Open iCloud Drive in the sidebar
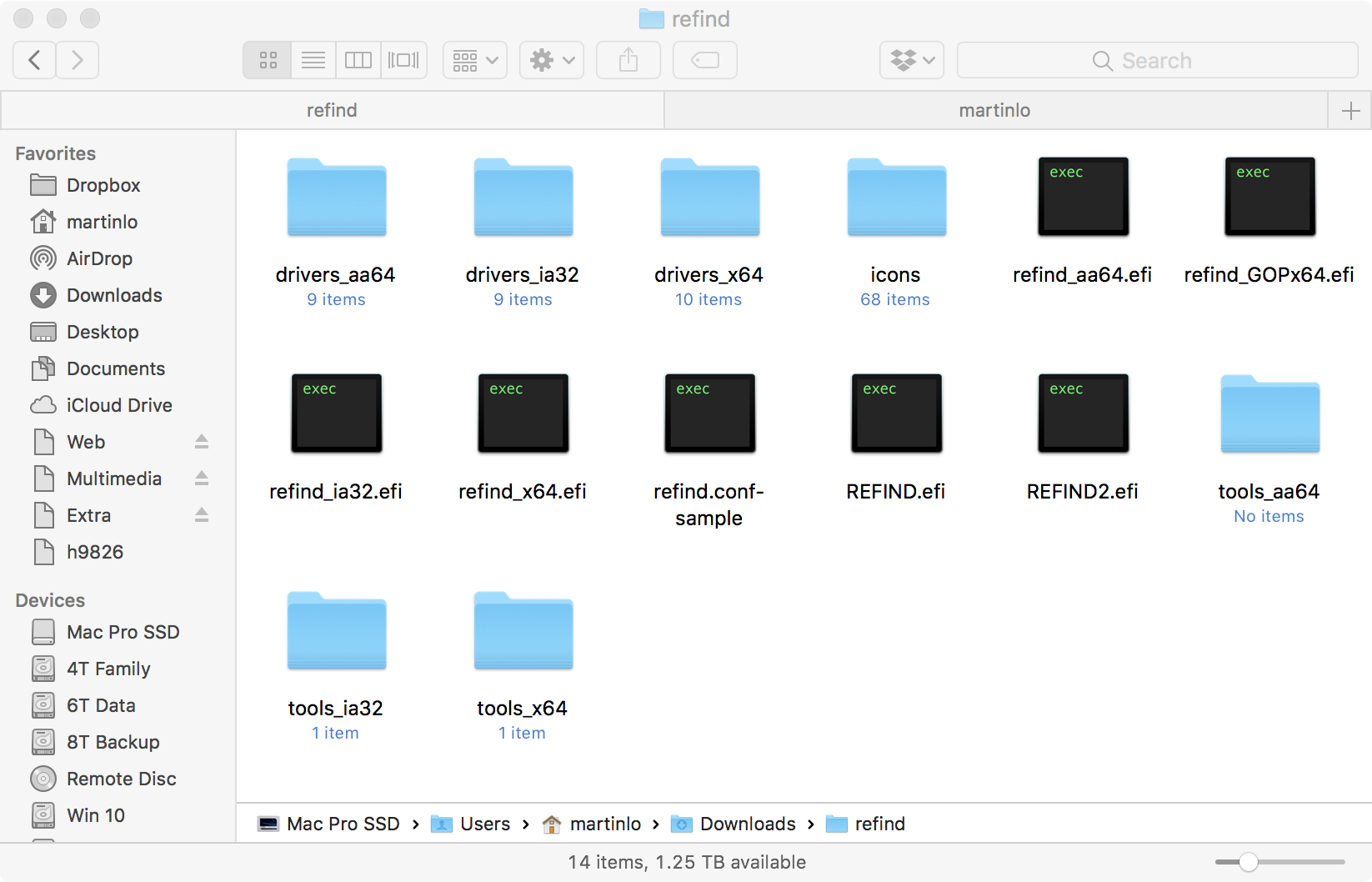The image size is (1372, 882). coord(119,405)
